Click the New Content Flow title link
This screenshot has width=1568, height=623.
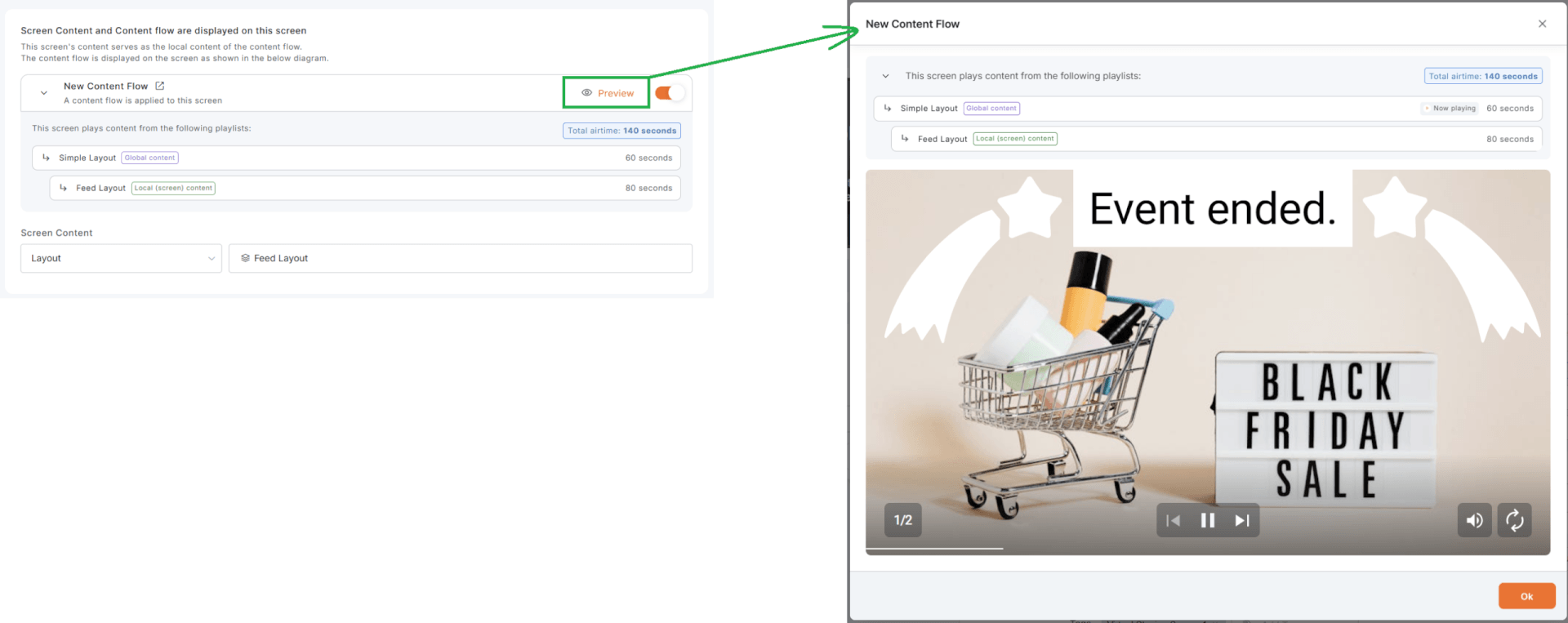point(106,86)
